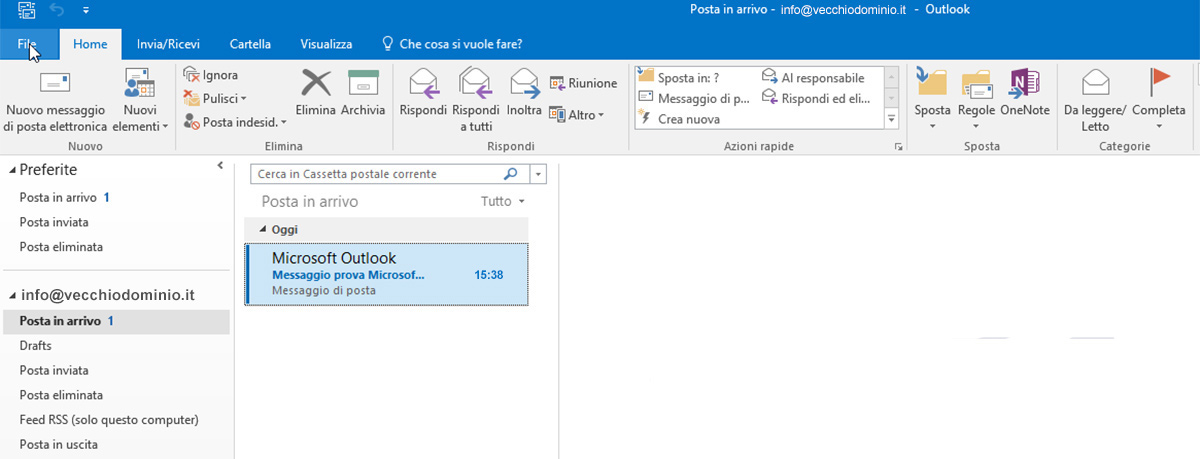Click the Completa flag button
The image size is (1200, 459).
pos(1158,100)
